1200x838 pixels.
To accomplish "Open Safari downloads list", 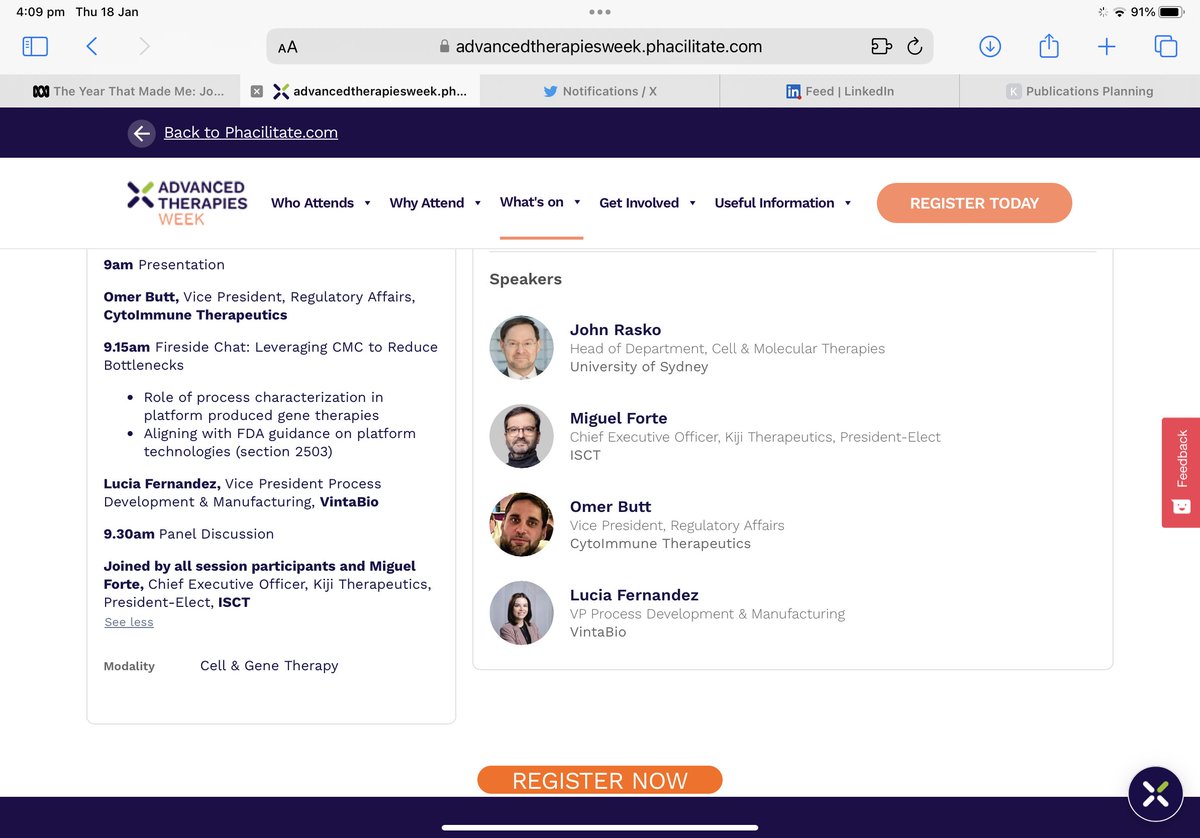I will pos(990,46).
